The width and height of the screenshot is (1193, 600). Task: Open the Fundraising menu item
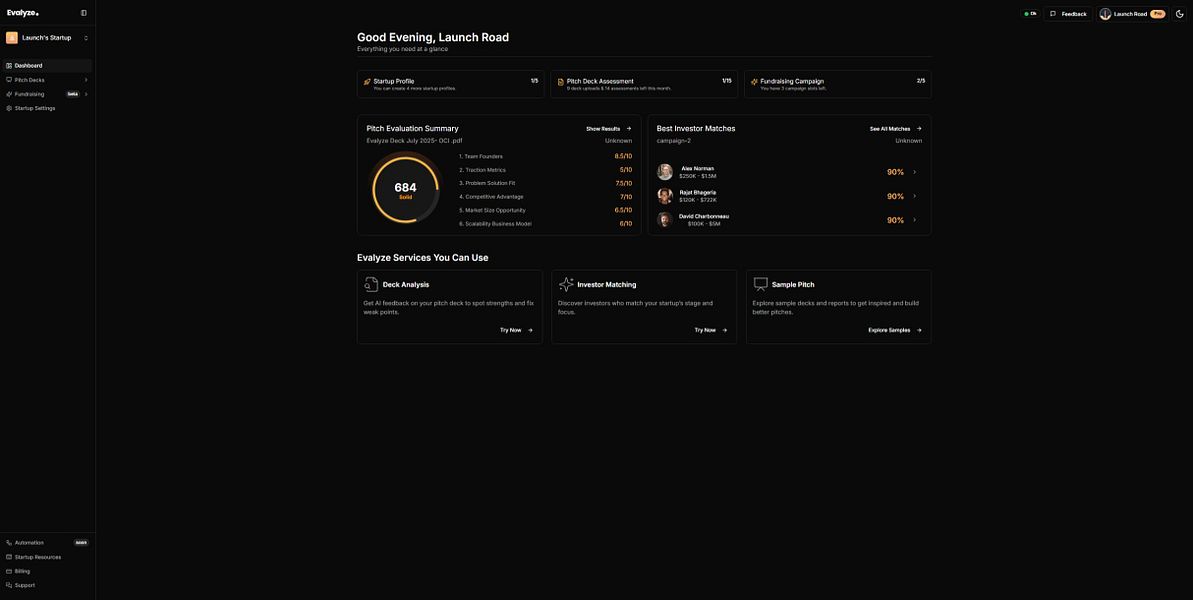click(47, 94)
